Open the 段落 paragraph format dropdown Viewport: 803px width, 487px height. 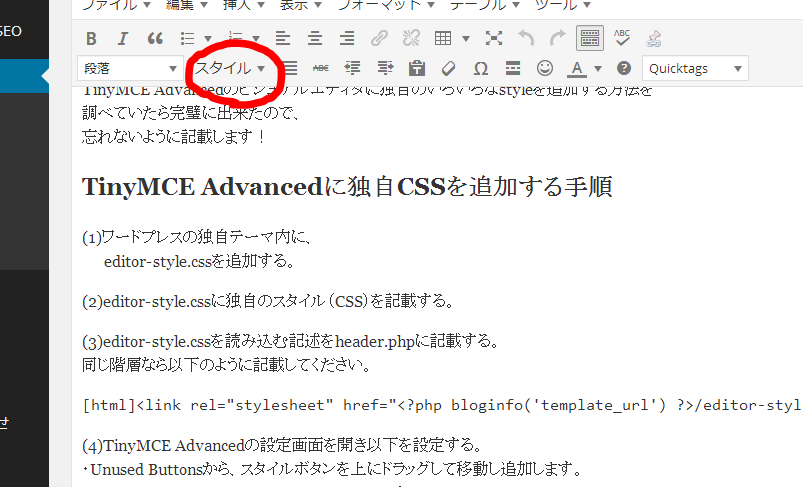tap(130, 68)
